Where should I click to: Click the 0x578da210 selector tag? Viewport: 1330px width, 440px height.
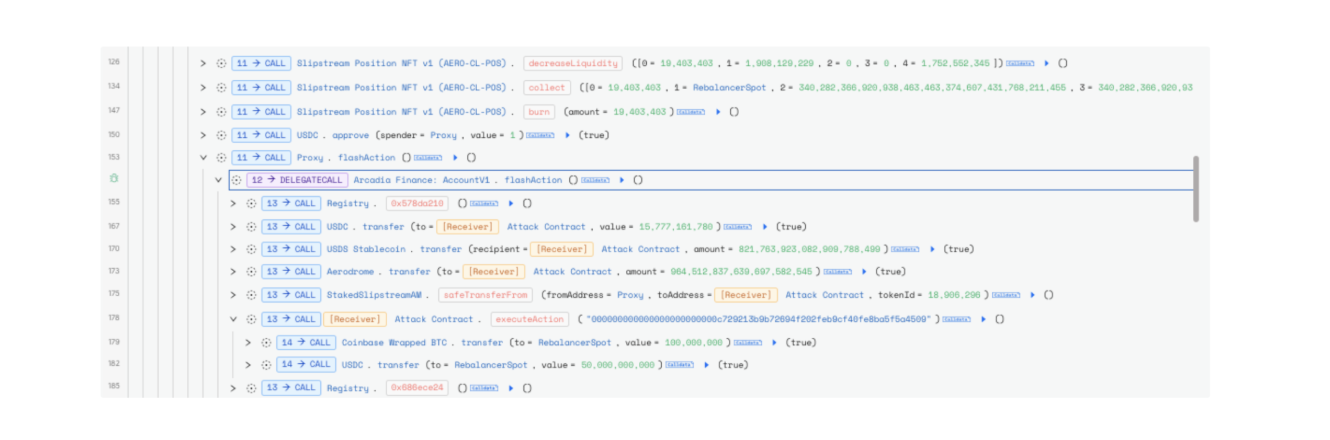point(416,203)
